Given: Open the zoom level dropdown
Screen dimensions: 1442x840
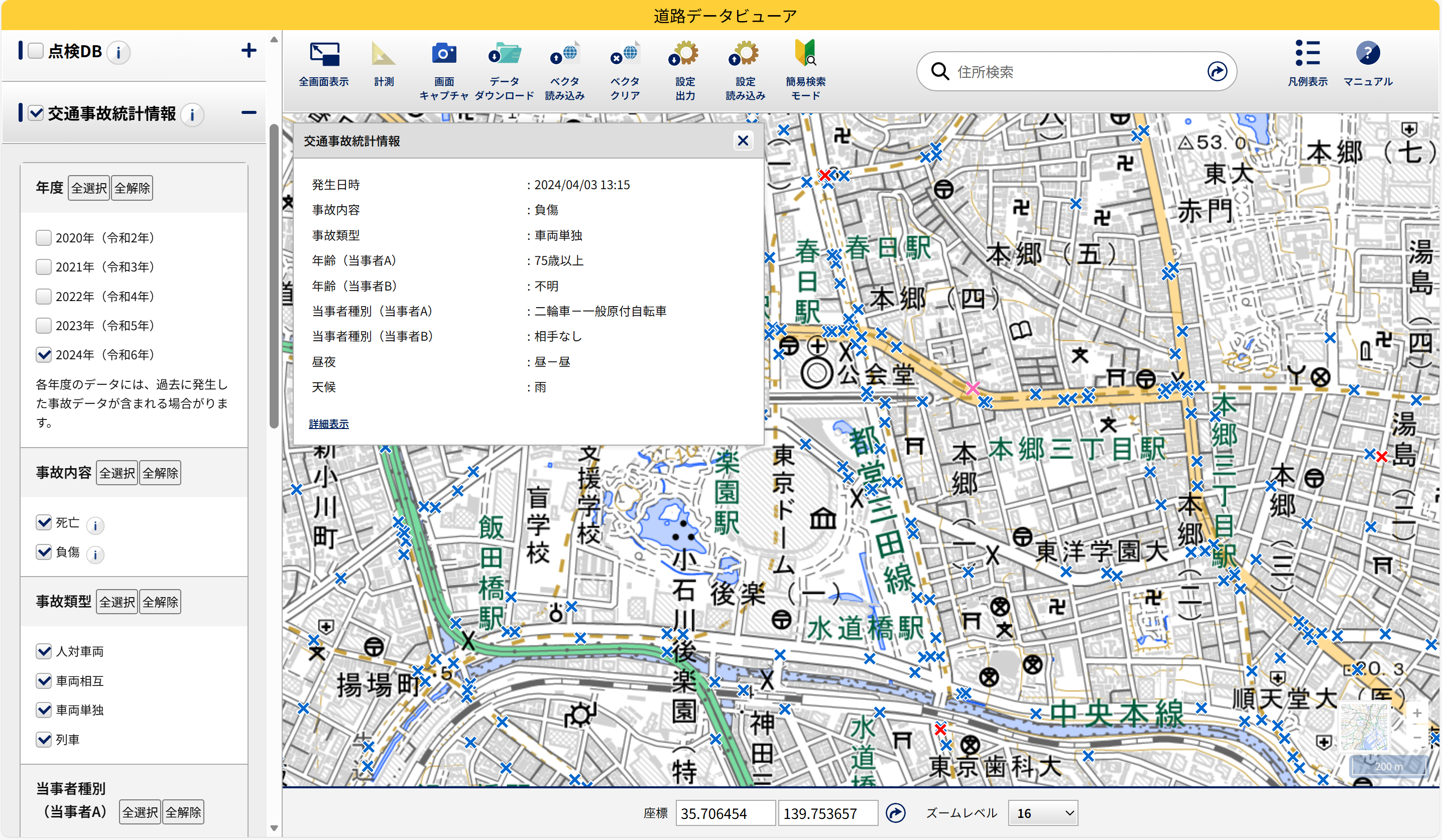Looking at the screenshot, I should (x=1043, y=813).
